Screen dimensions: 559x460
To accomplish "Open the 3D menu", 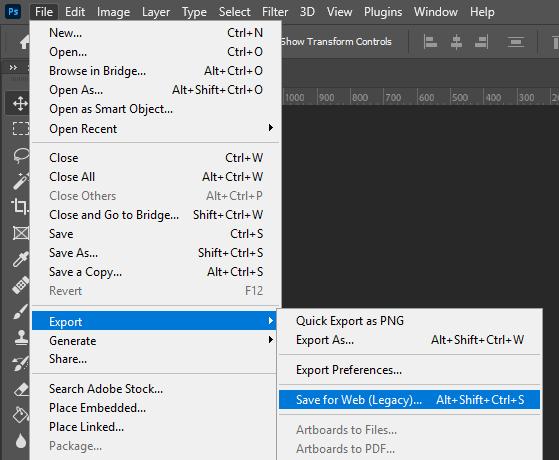I will [307, 12].
